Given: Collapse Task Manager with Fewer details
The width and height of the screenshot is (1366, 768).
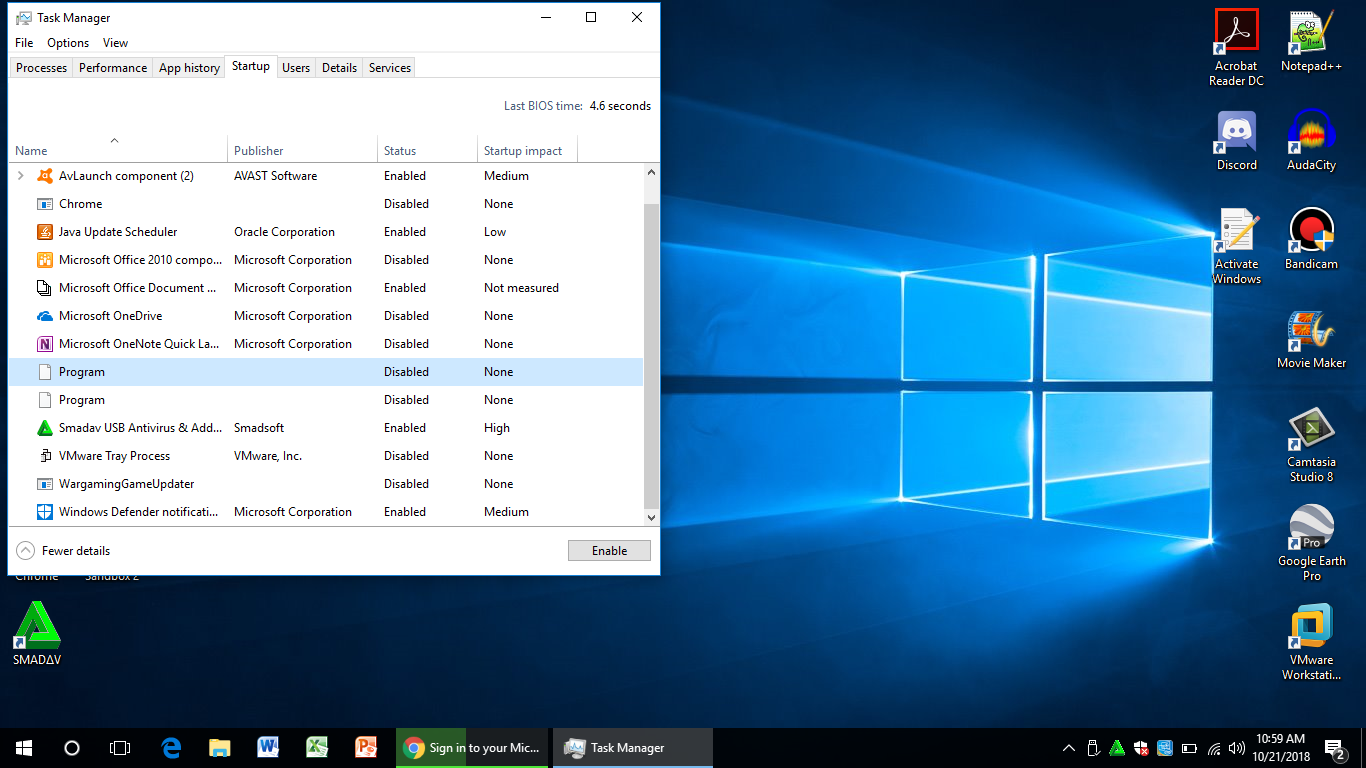Looking at the screenshot, I should tap(64, 551).
